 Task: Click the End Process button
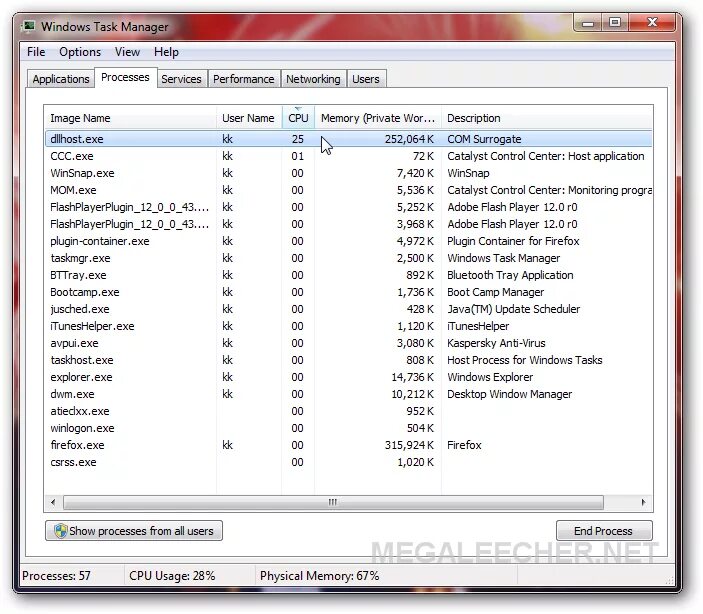tap(604, 531)
